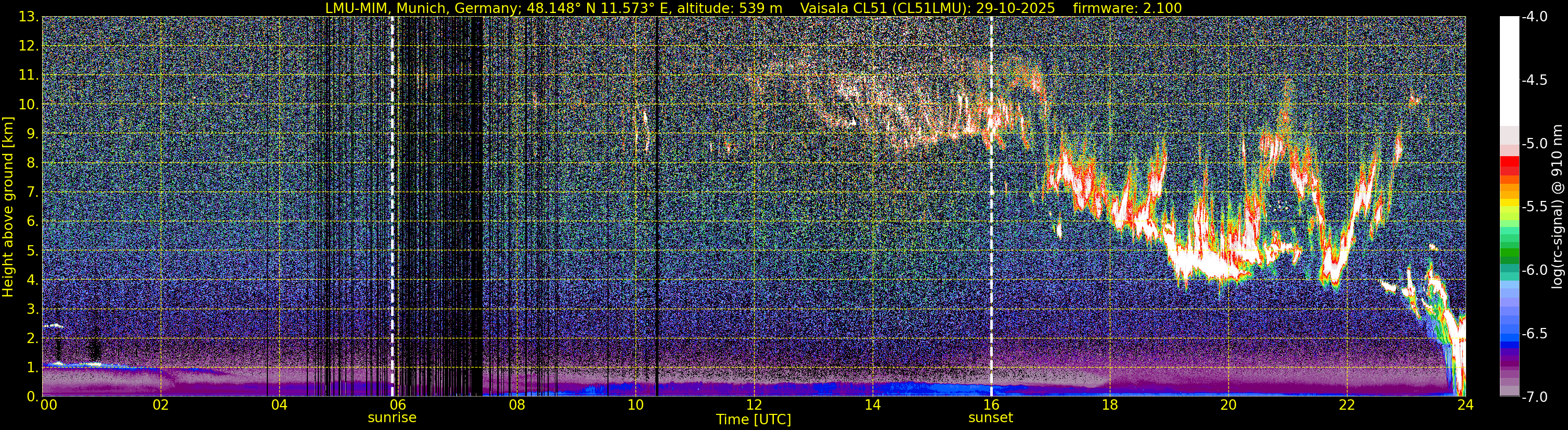Click the 'Height above ground [km]' axis label

point(8,207)
